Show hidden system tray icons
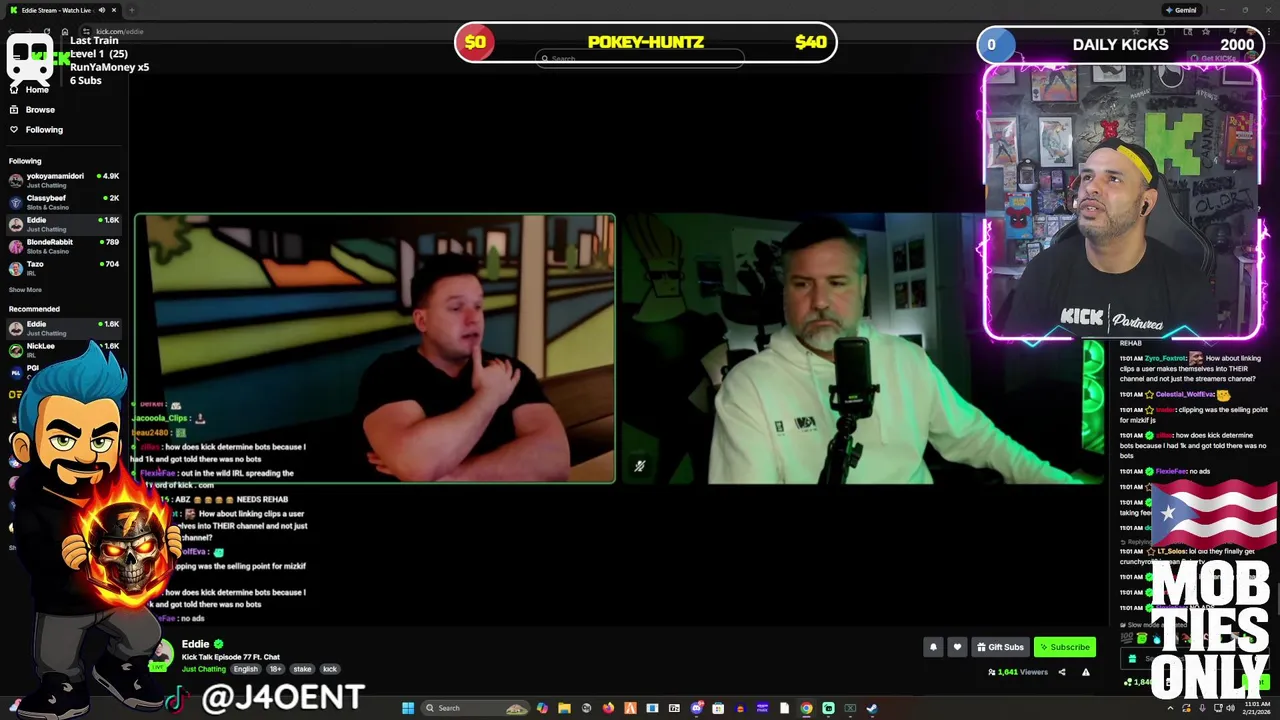This screenshot has height=720, width=1280. 1170,708
